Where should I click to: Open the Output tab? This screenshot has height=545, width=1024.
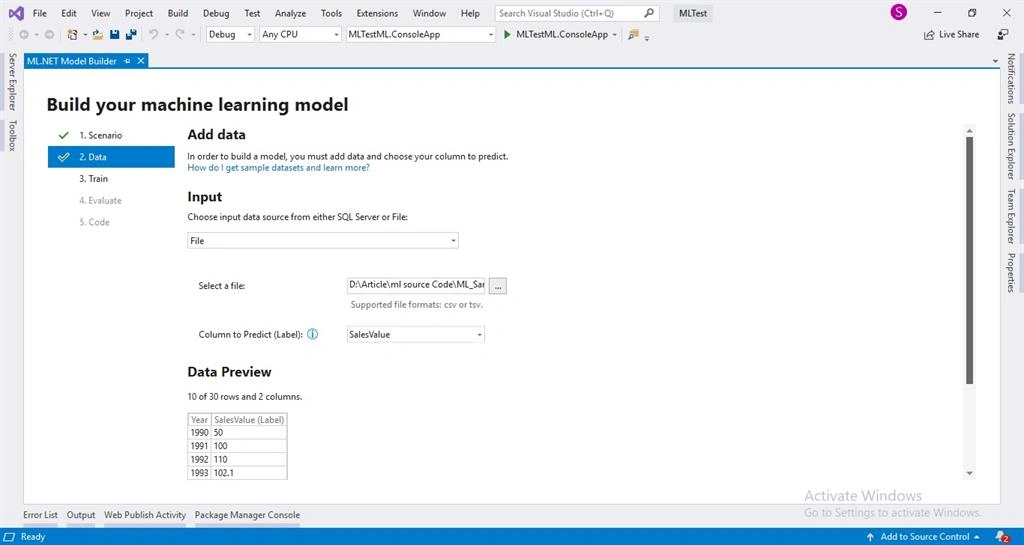coord(81,515)
